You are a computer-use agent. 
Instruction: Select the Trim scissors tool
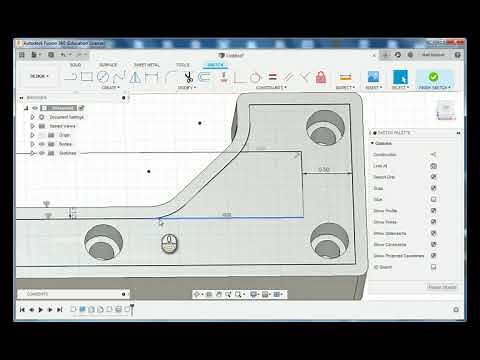[189, 77]
